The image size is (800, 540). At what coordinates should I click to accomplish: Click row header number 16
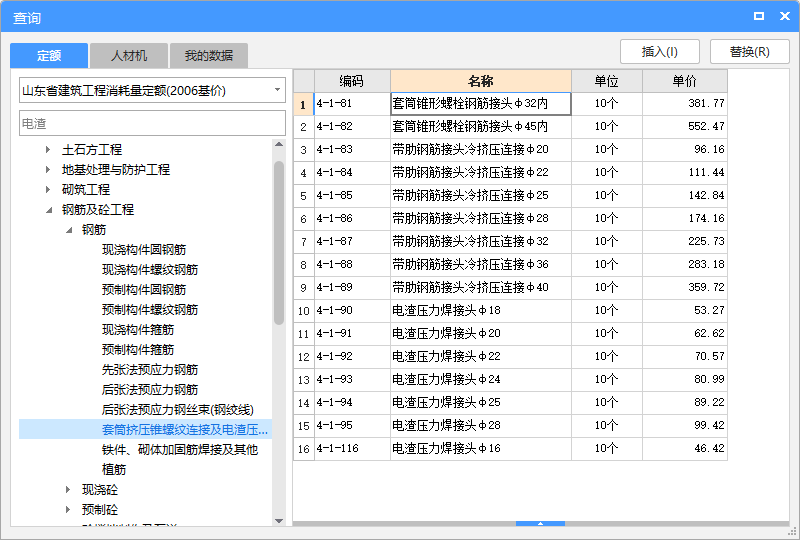click(x=304, y=448)
